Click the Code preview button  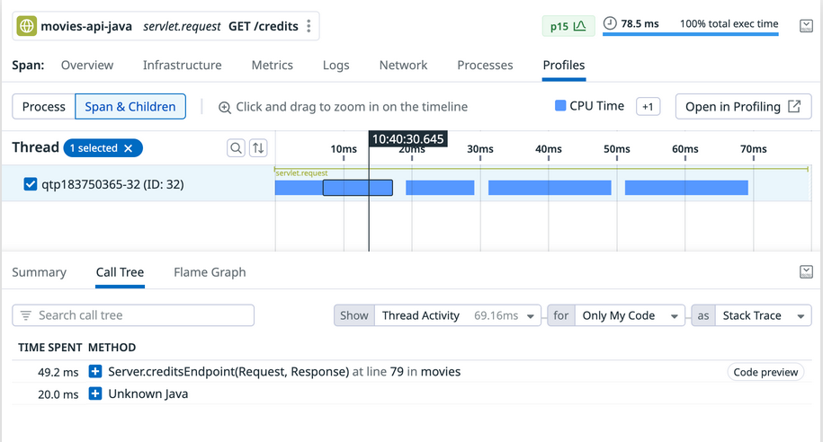point(766,372)
